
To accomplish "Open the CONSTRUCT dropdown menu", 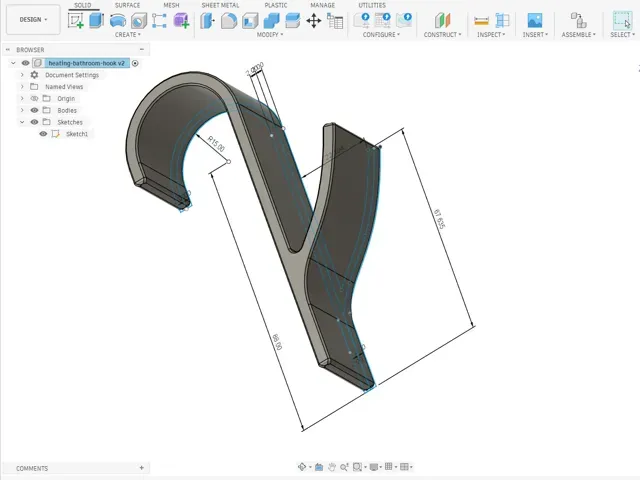I will click(x=442, y=35).
